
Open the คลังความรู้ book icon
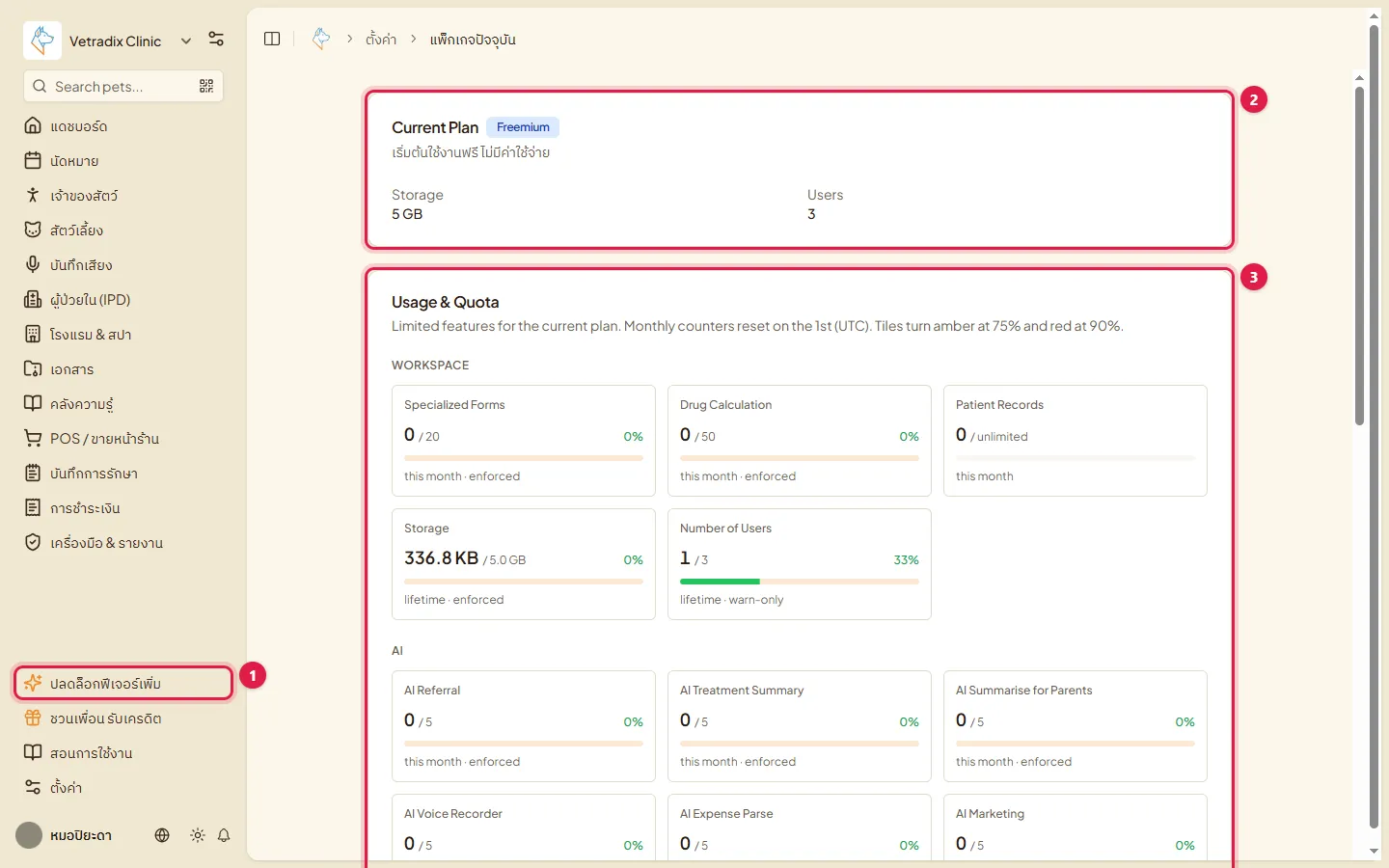33,403
